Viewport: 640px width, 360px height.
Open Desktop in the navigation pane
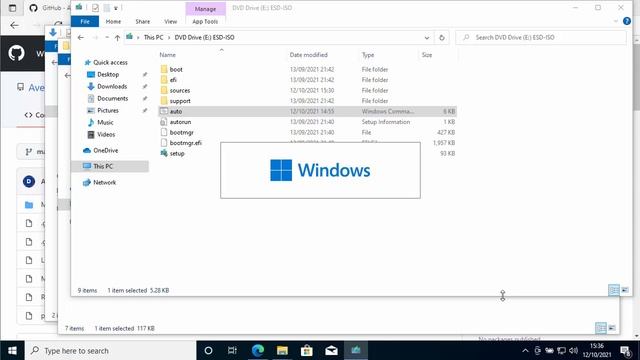click(x=108, y=74)
